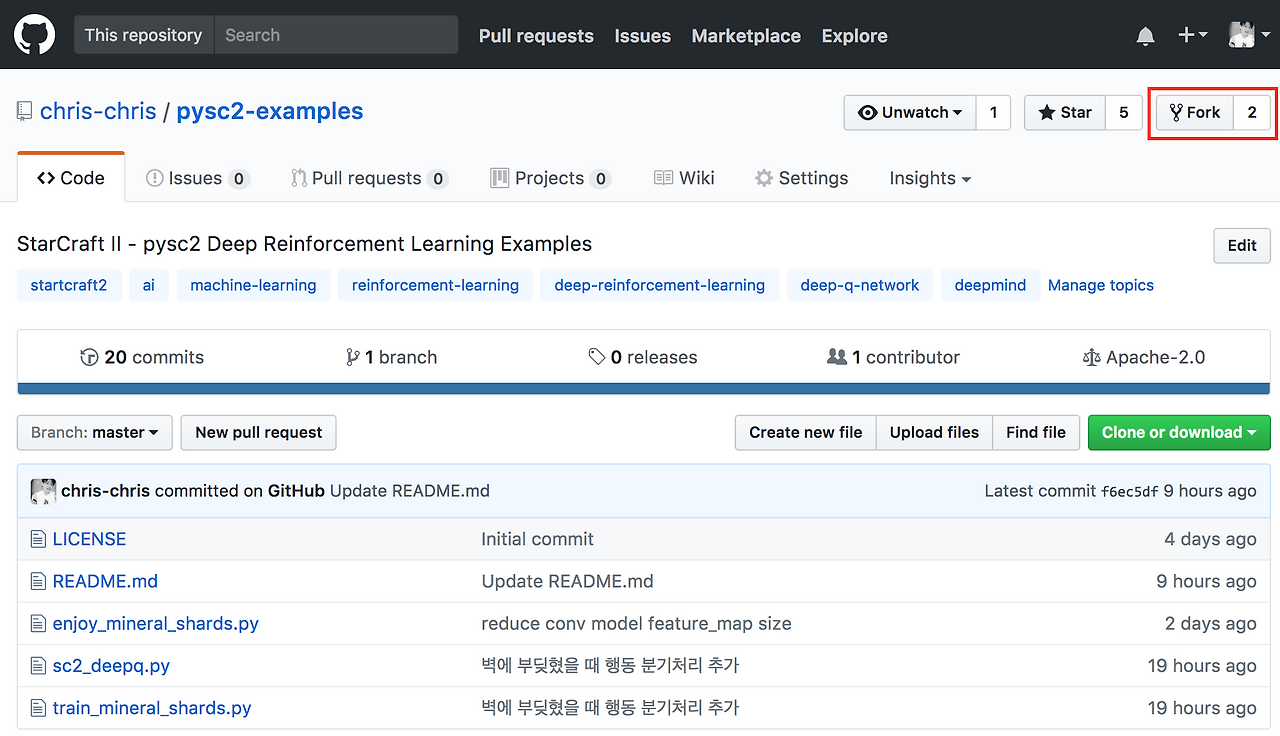The height and width of the screenshot is (736, 1280).
Task: Open the LICENSE file
Action: pos(89,539)
